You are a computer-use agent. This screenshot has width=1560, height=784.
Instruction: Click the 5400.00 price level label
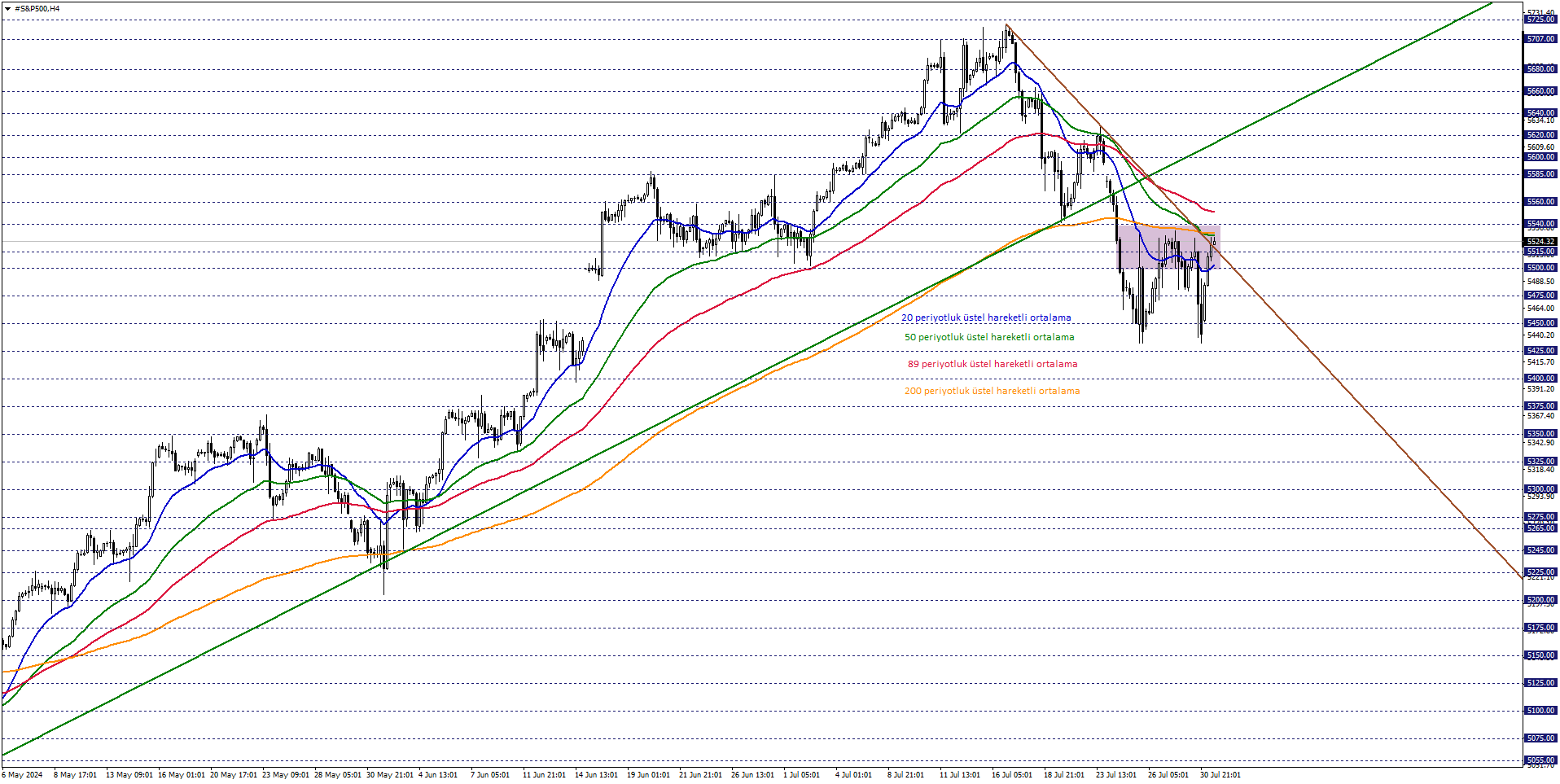pos(1540,379)
